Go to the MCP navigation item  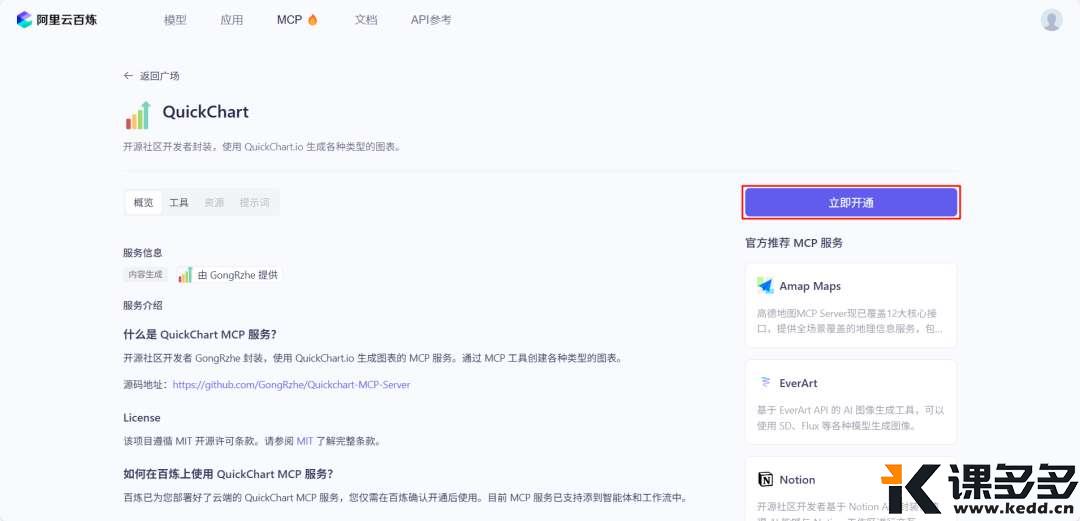289,20
